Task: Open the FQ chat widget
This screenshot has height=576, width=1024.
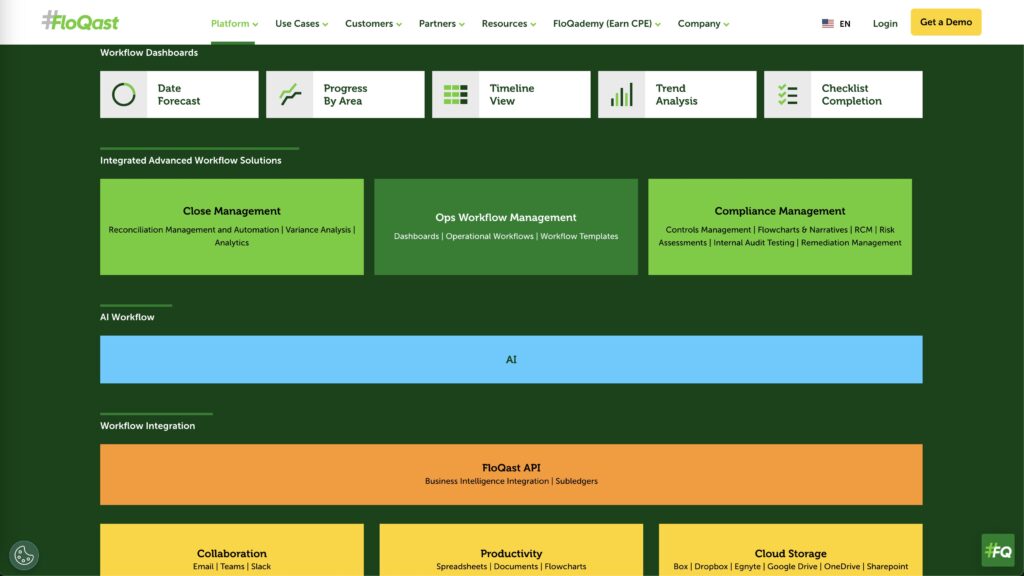Action: tap(998, 551)
